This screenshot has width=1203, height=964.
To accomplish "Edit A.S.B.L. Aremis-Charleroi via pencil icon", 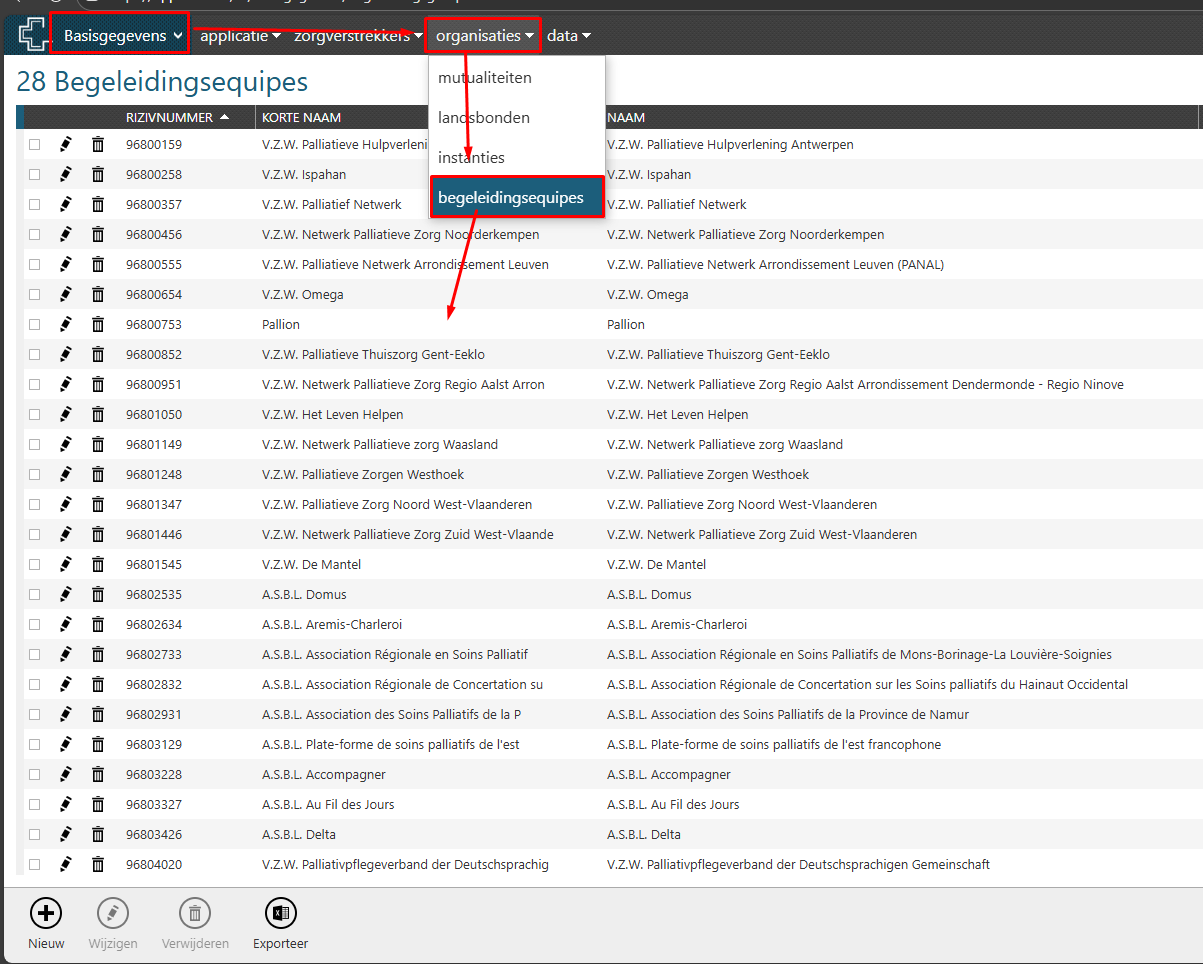I will pos(66,625).
